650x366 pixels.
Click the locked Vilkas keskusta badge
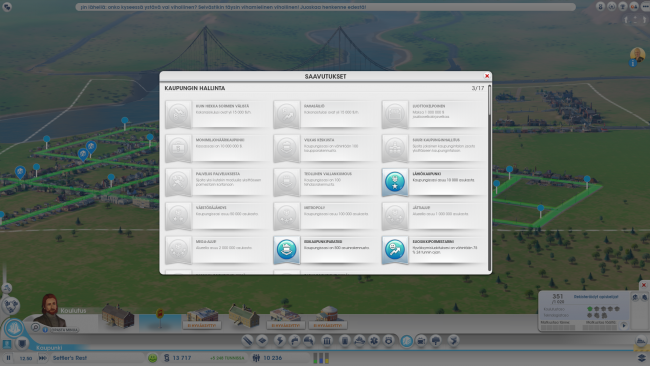pos(286,148)
